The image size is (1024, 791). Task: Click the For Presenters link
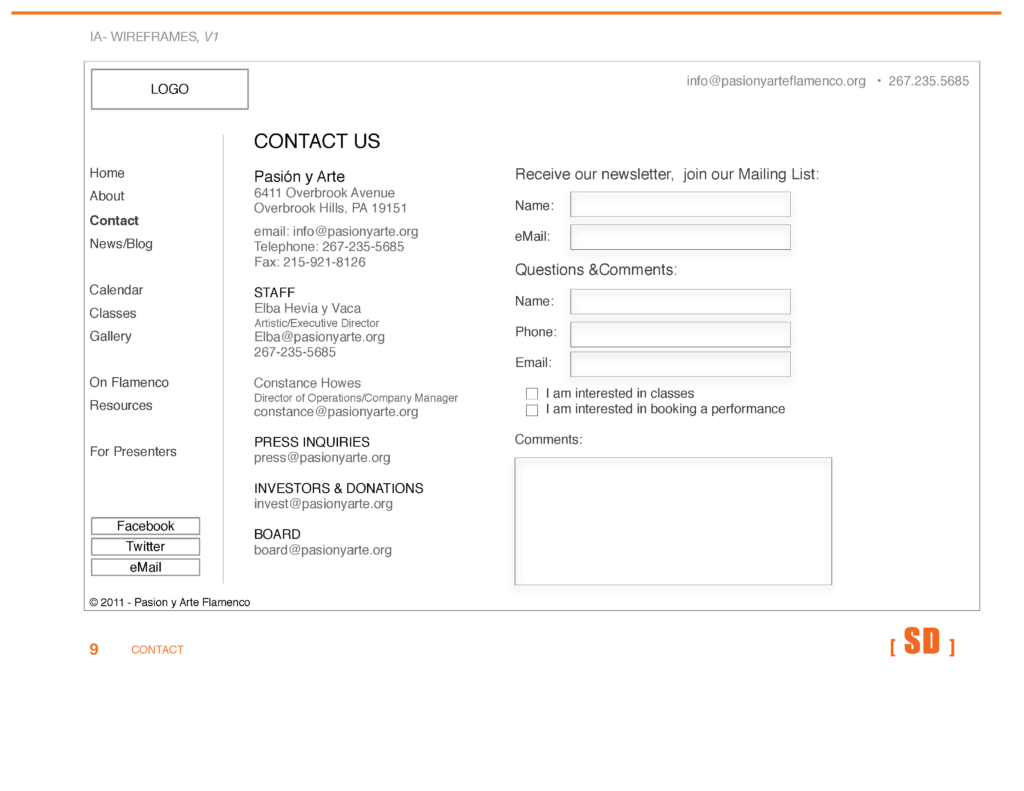coord(133,451)
